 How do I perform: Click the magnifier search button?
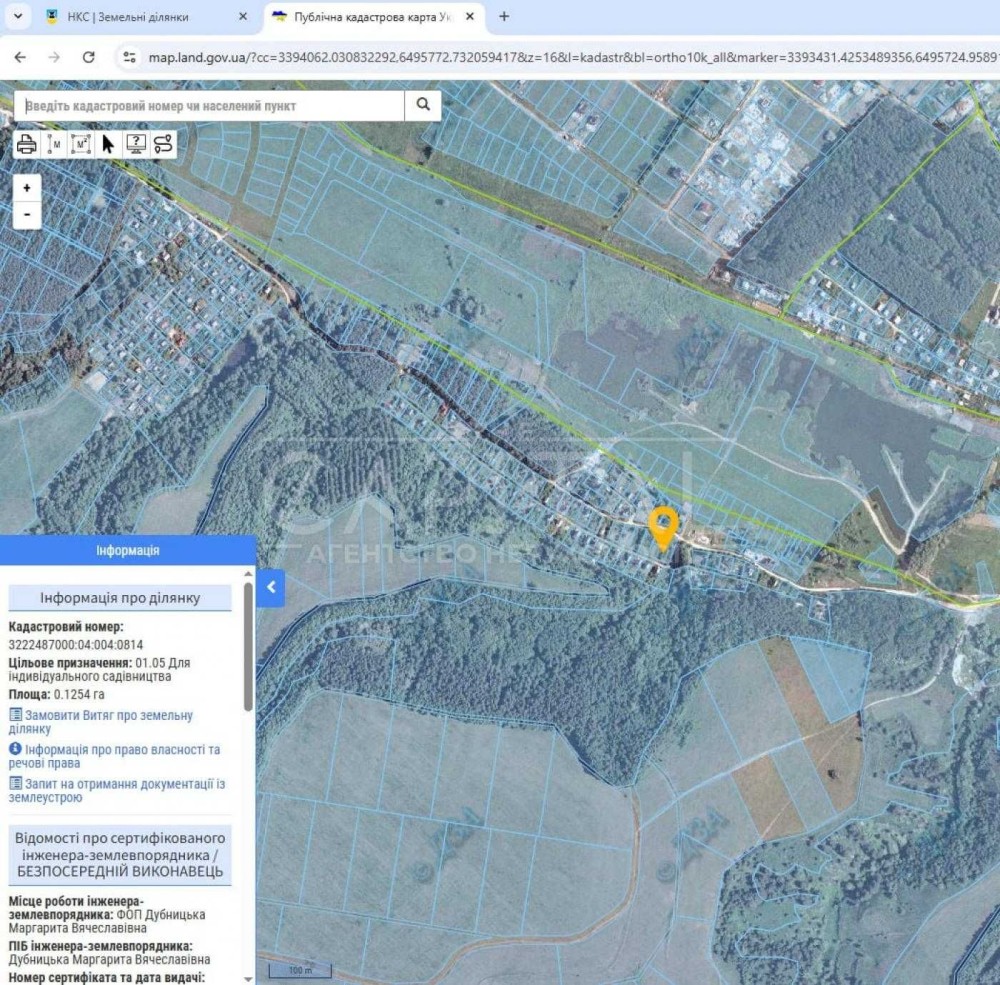point(423,105)
